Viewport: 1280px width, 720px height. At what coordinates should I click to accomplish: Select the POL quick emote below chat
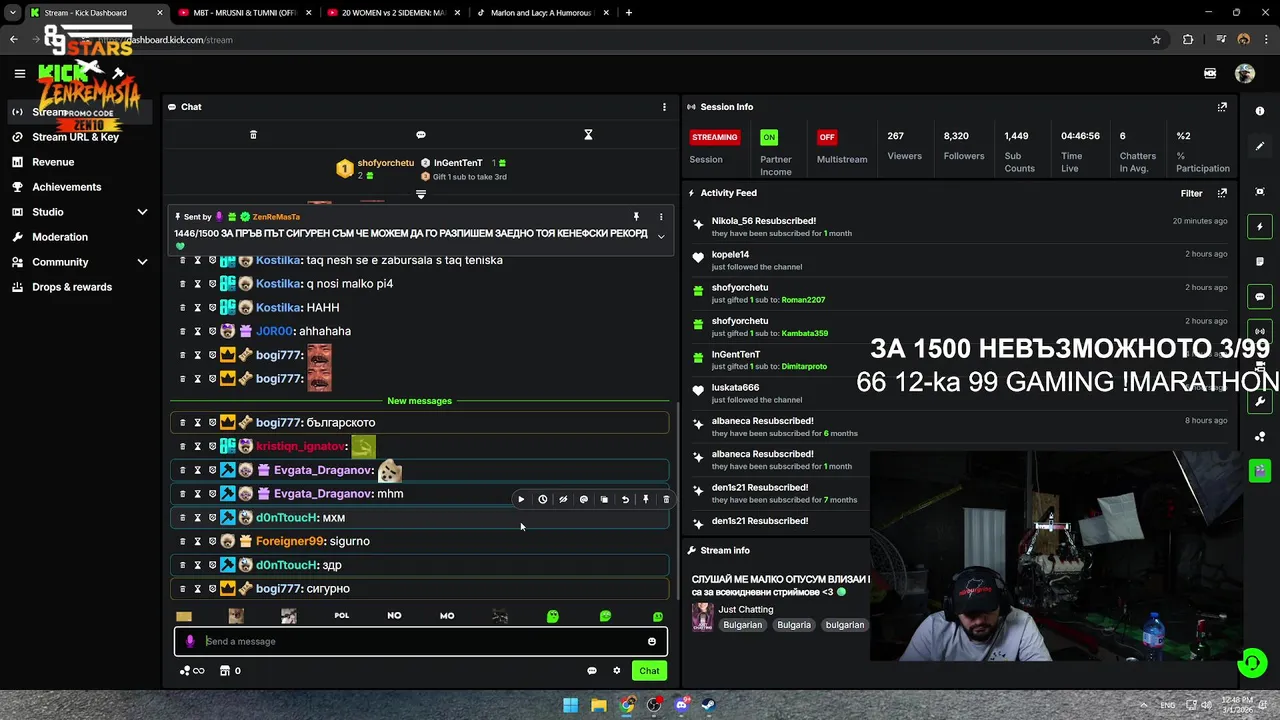tap(342, 616)
